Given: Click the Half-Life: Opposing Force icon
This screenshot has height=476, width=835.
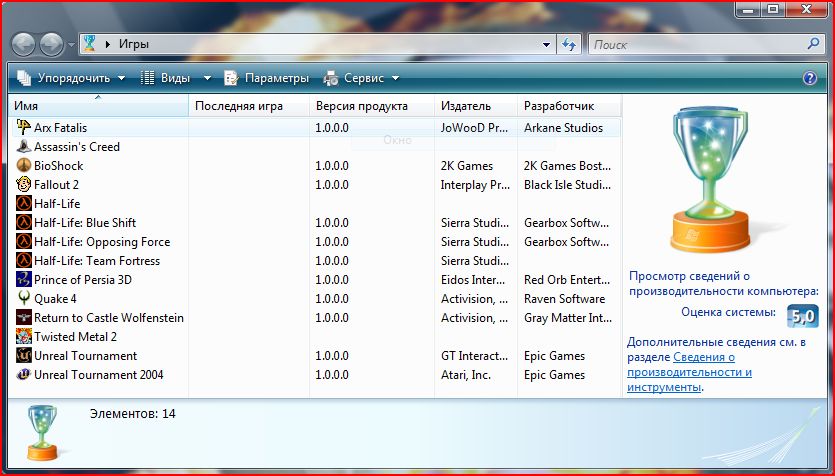Looking at the screenshot, I should (23, 242).
